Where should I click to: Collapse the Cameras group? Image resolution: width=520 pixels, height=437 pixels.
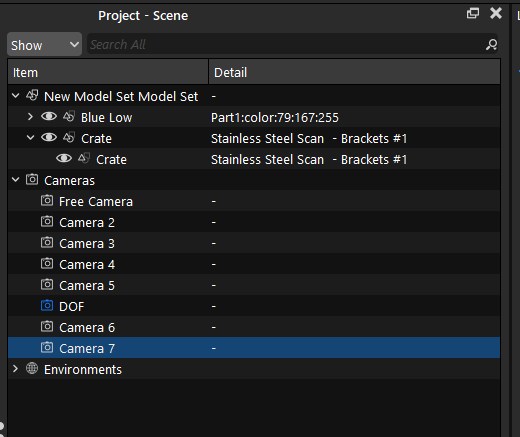[15, 180]
